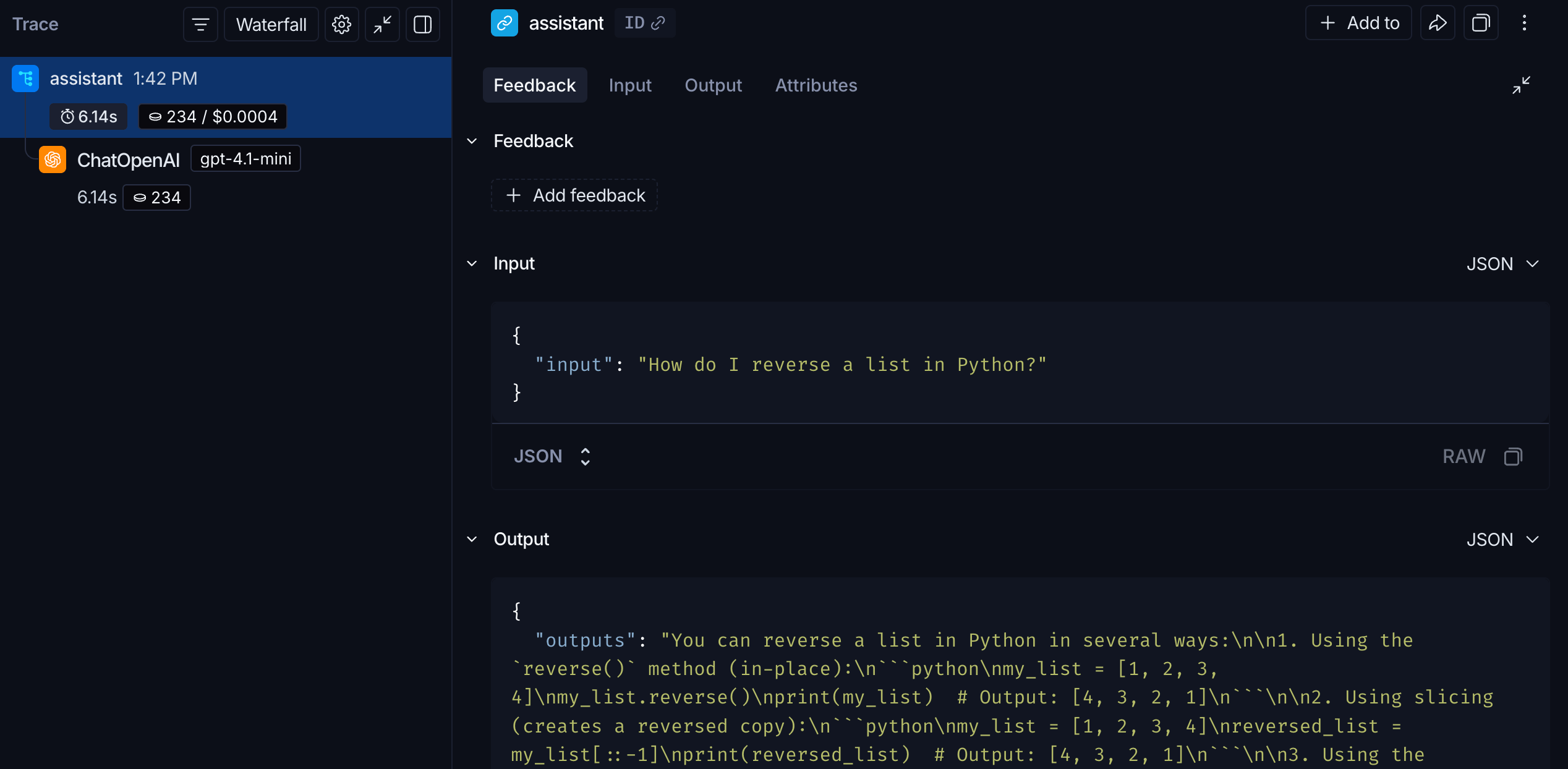Image resolution: width=1568 pixels, height=769 pixels.
Task: Collapse the trace tree panel
Action: [382, 25]
